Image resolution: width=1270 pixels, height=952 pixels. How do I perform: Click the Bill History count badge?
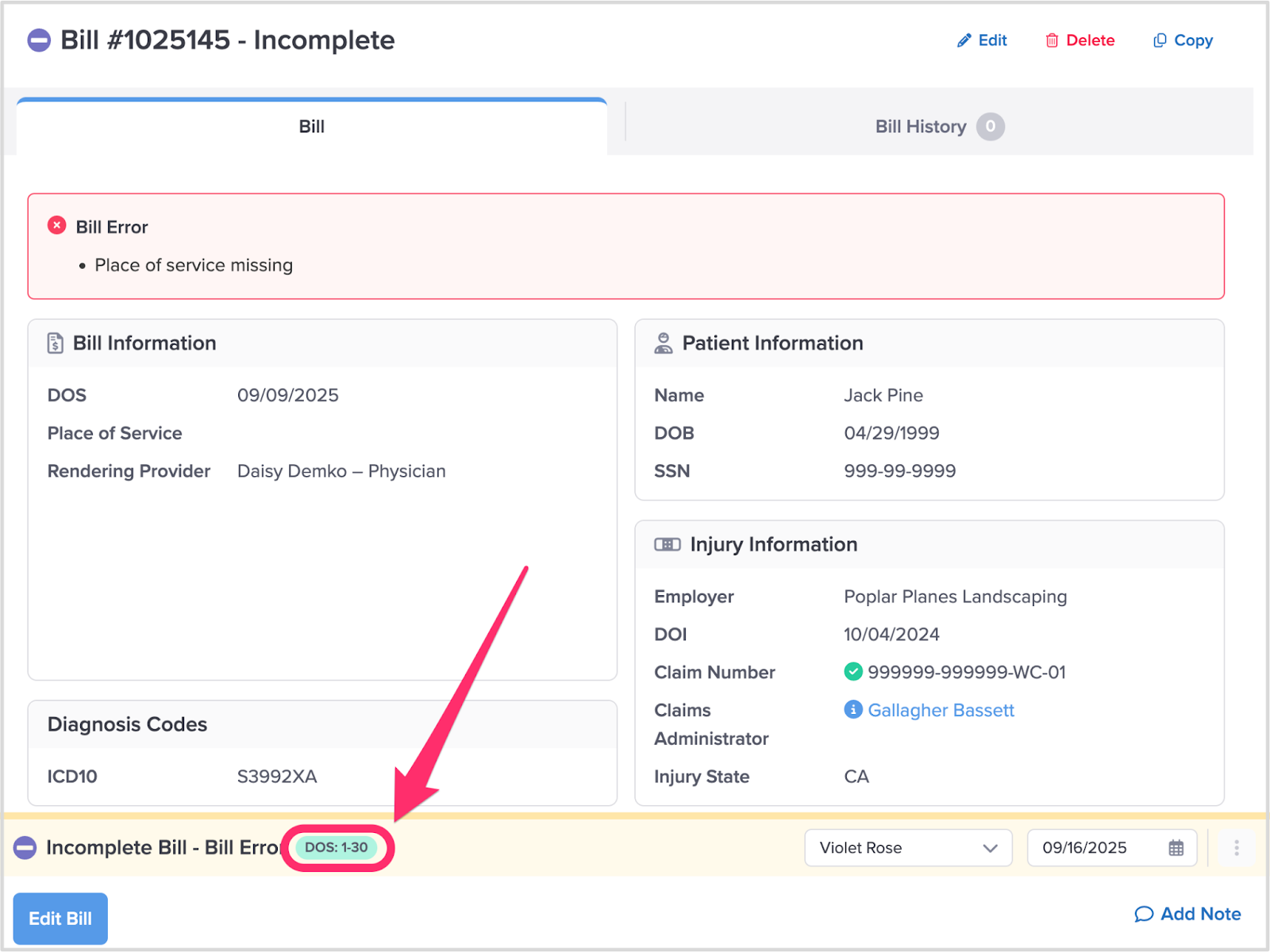click(x=990, y=127)
